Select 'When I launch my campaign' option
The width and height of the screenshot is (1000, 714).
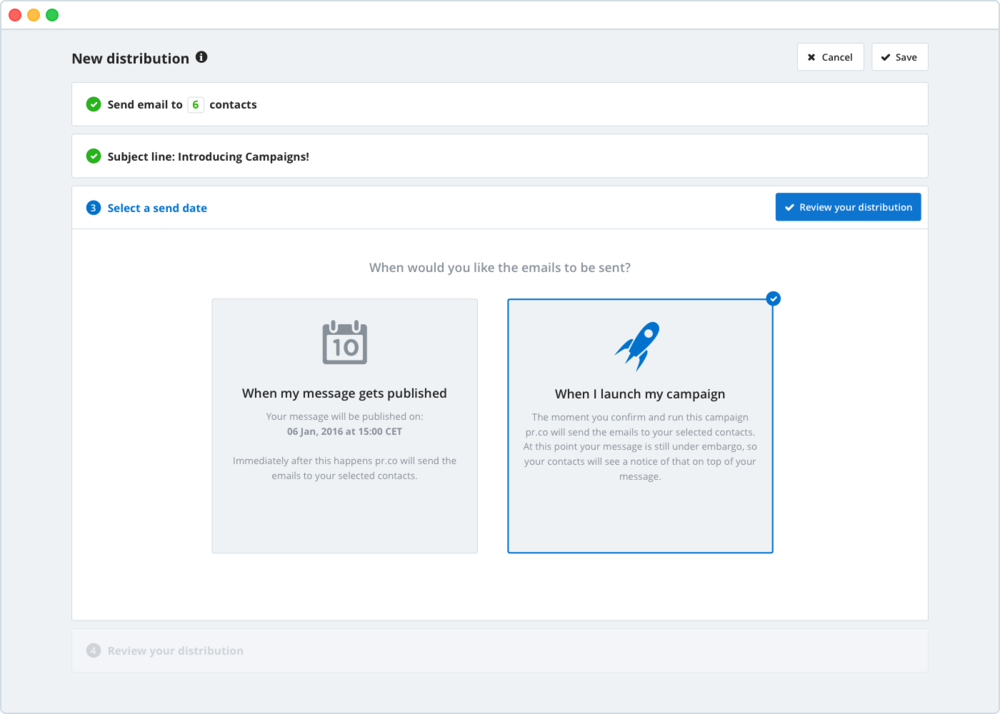640,426
